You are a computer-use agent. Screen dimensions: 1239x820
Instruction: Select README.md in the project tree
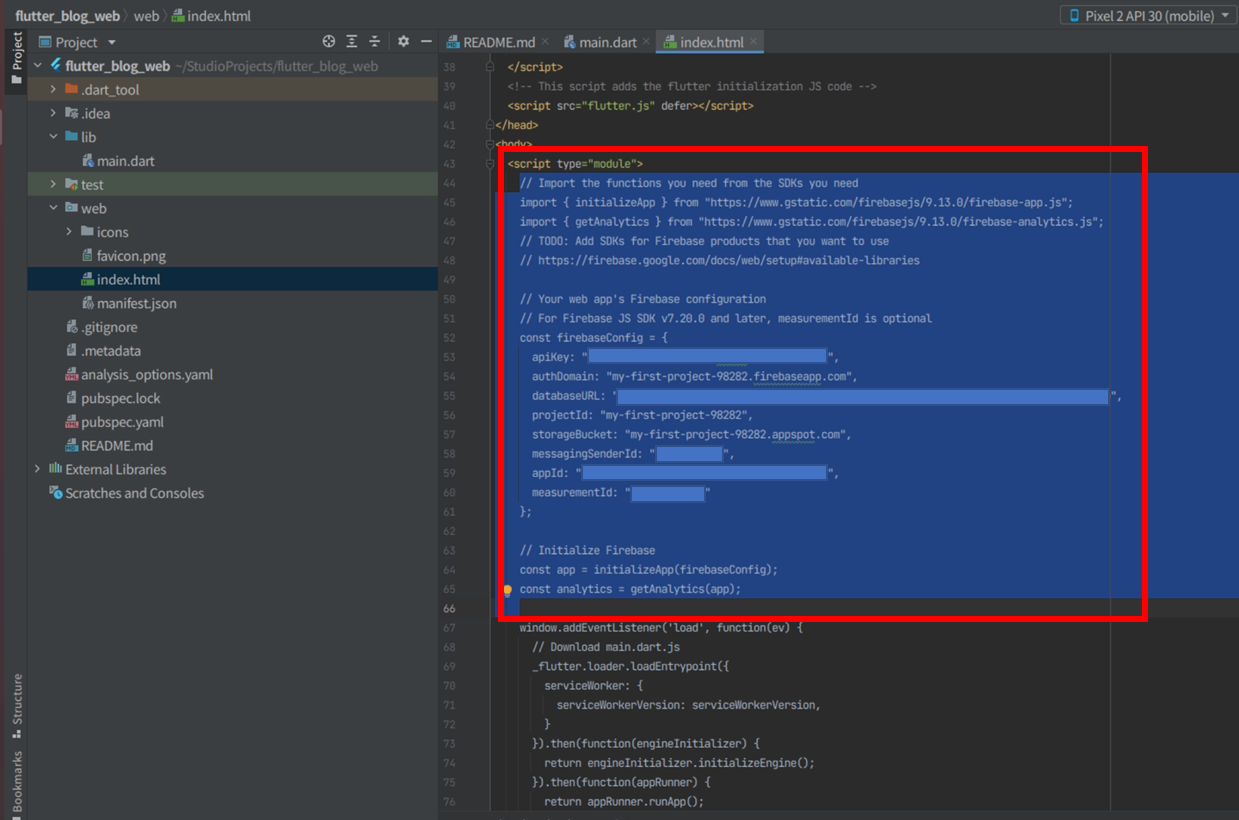[x=117, y=446]
